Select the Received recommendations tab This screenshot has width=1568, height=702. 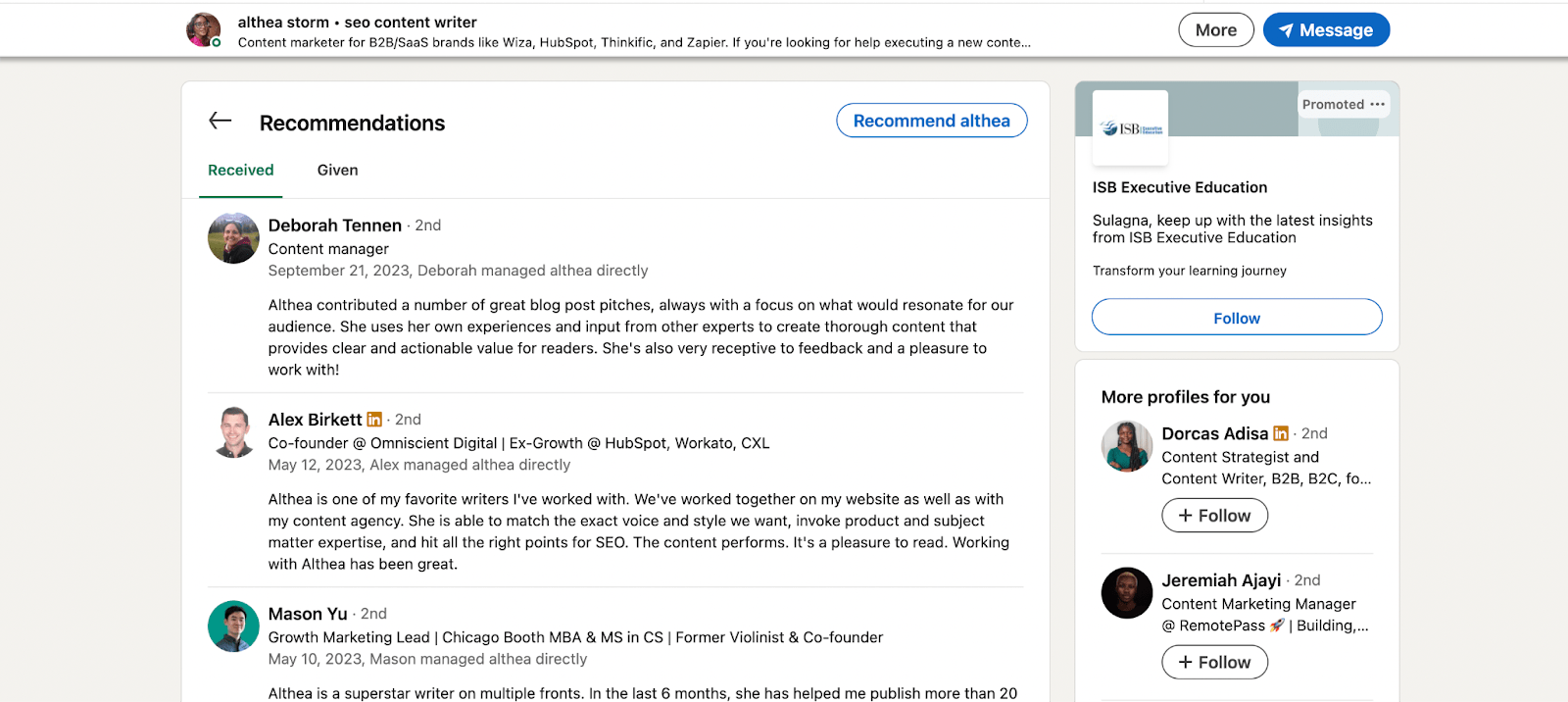point(240,170)
